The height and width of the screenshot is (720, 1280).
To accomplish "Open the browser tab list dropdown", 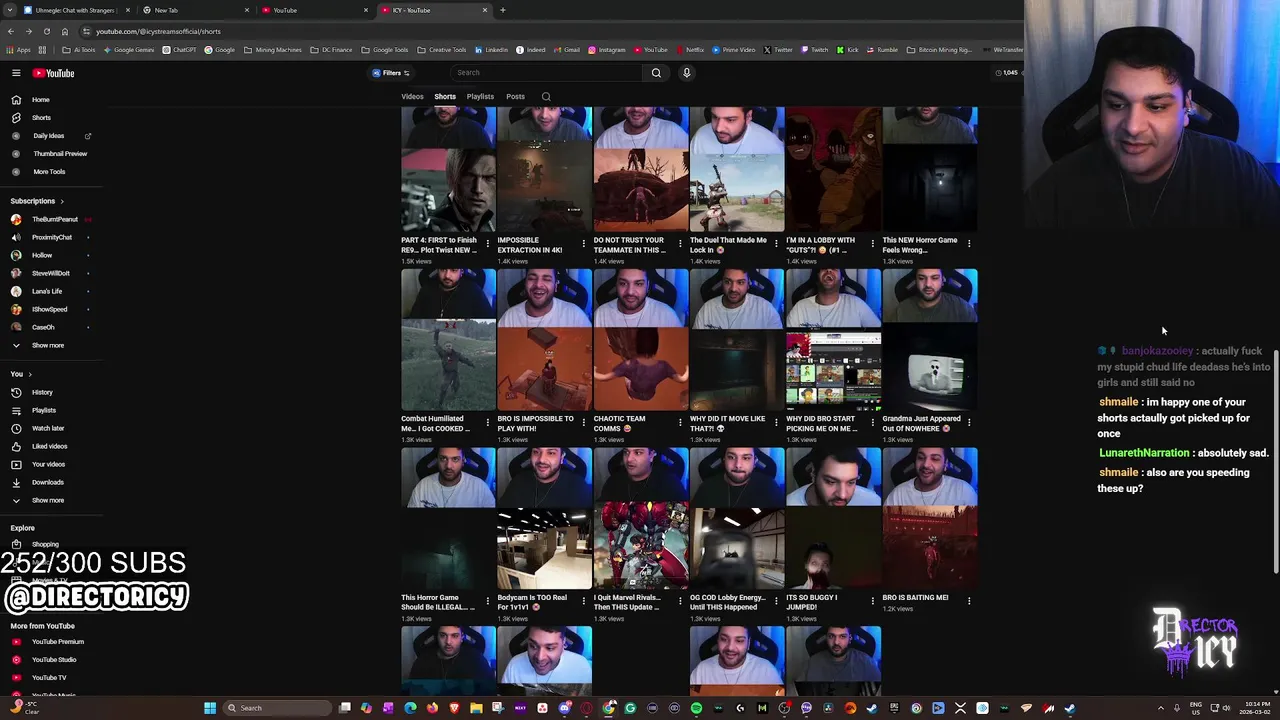I will (x=10, y=10).
